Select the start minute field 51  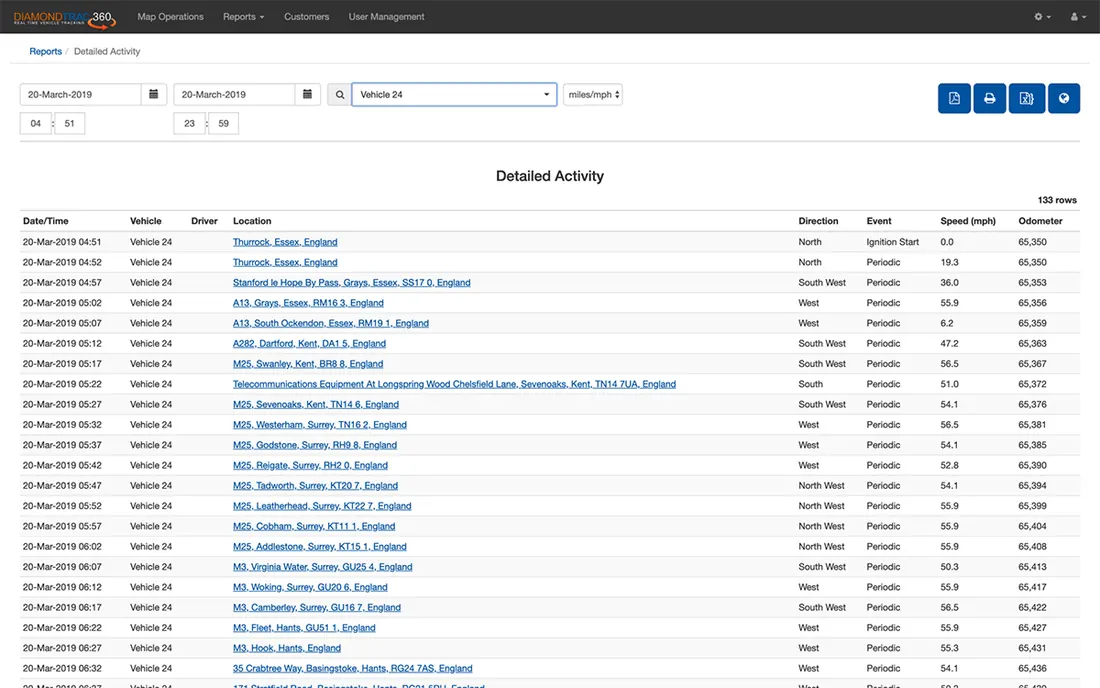click(x=69, y=123)
